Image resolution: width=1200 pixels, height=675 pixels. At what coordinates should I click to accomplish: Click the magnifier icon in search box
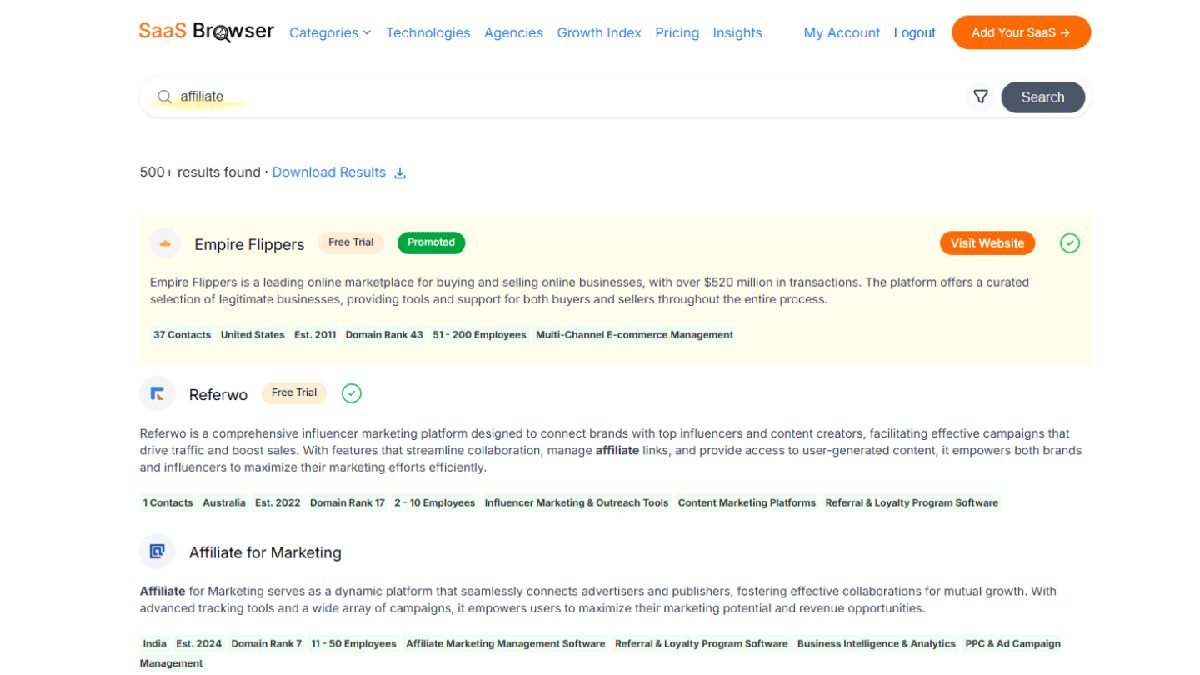(x=164, y=97)
